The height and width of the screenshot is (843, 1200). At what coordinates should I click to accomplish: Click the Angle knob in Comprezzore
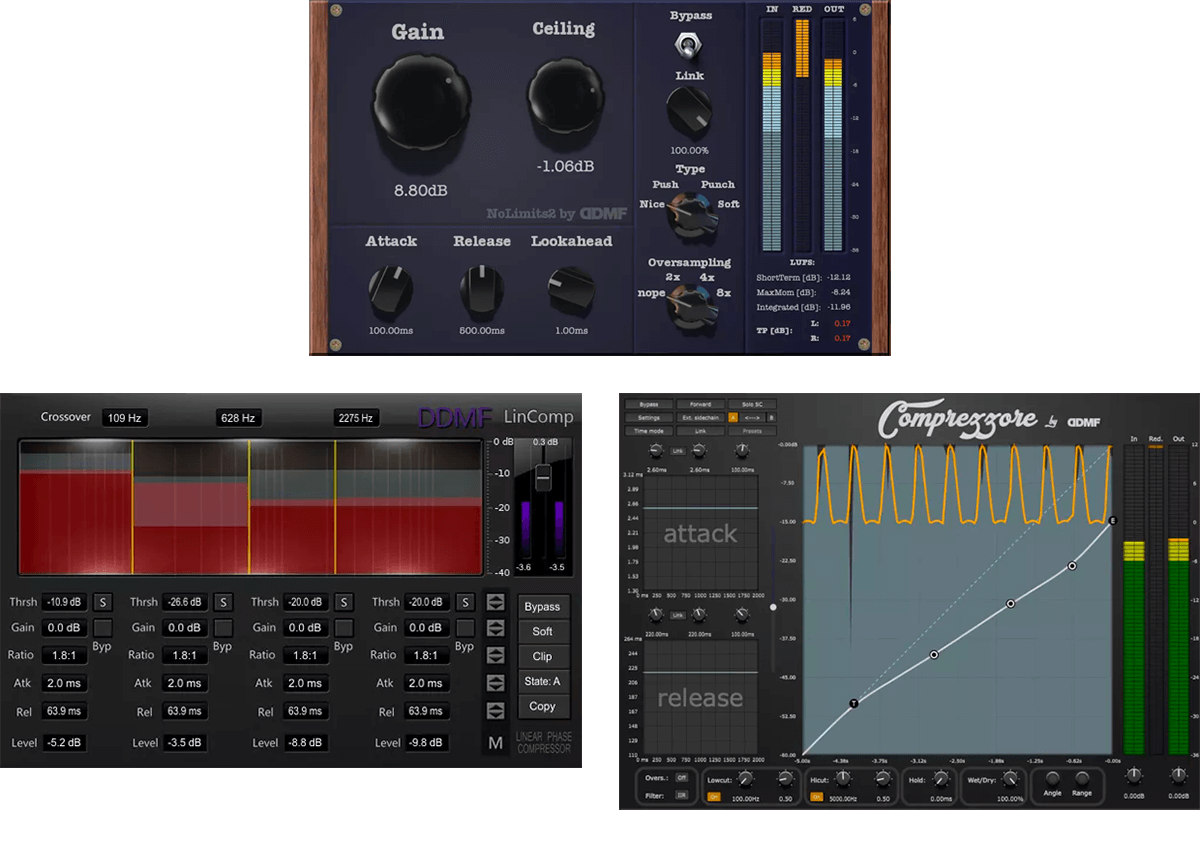point(1052,780)
